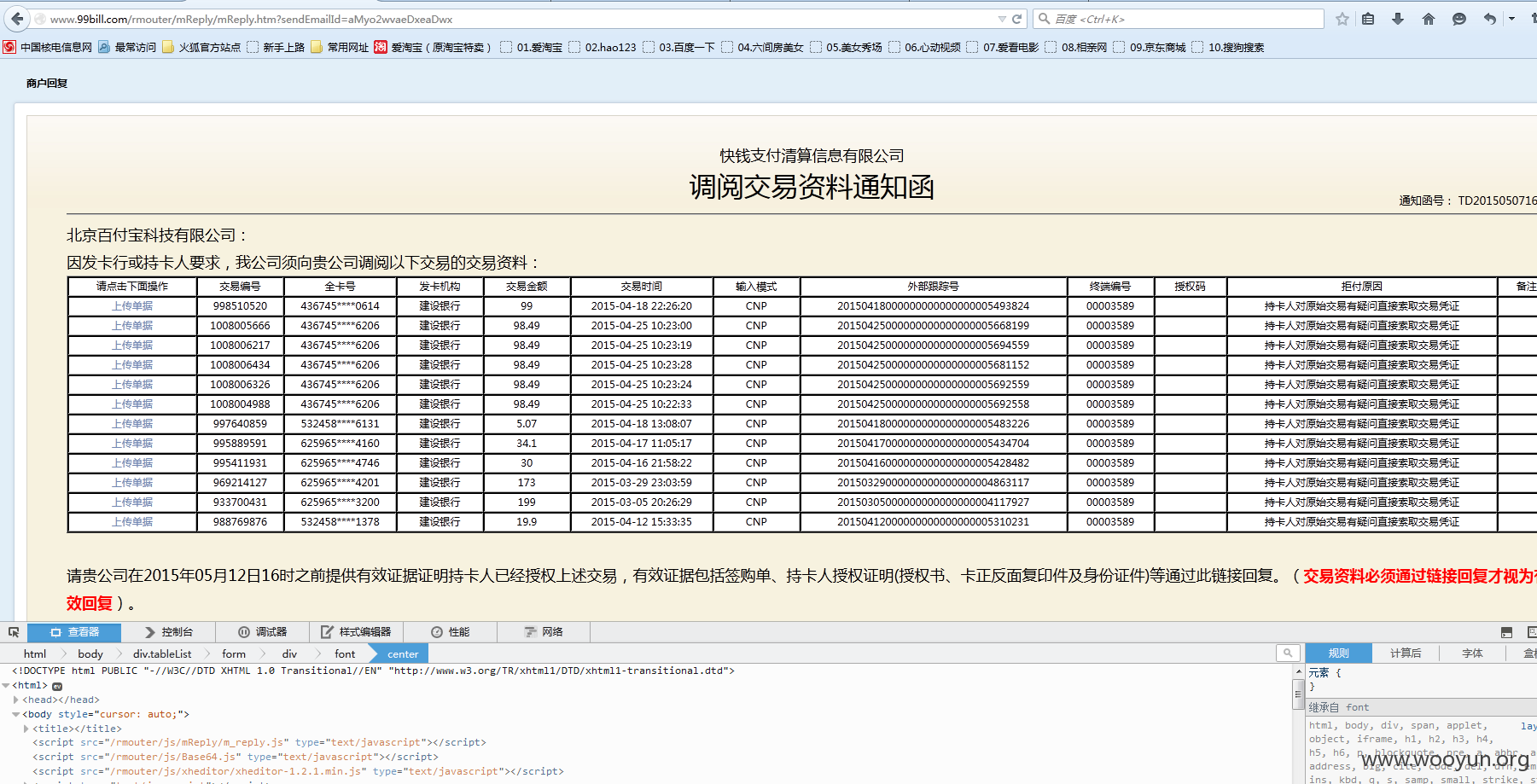
Task: Open 中国核电信息网 bookmark
Action: tap(48, 47)
